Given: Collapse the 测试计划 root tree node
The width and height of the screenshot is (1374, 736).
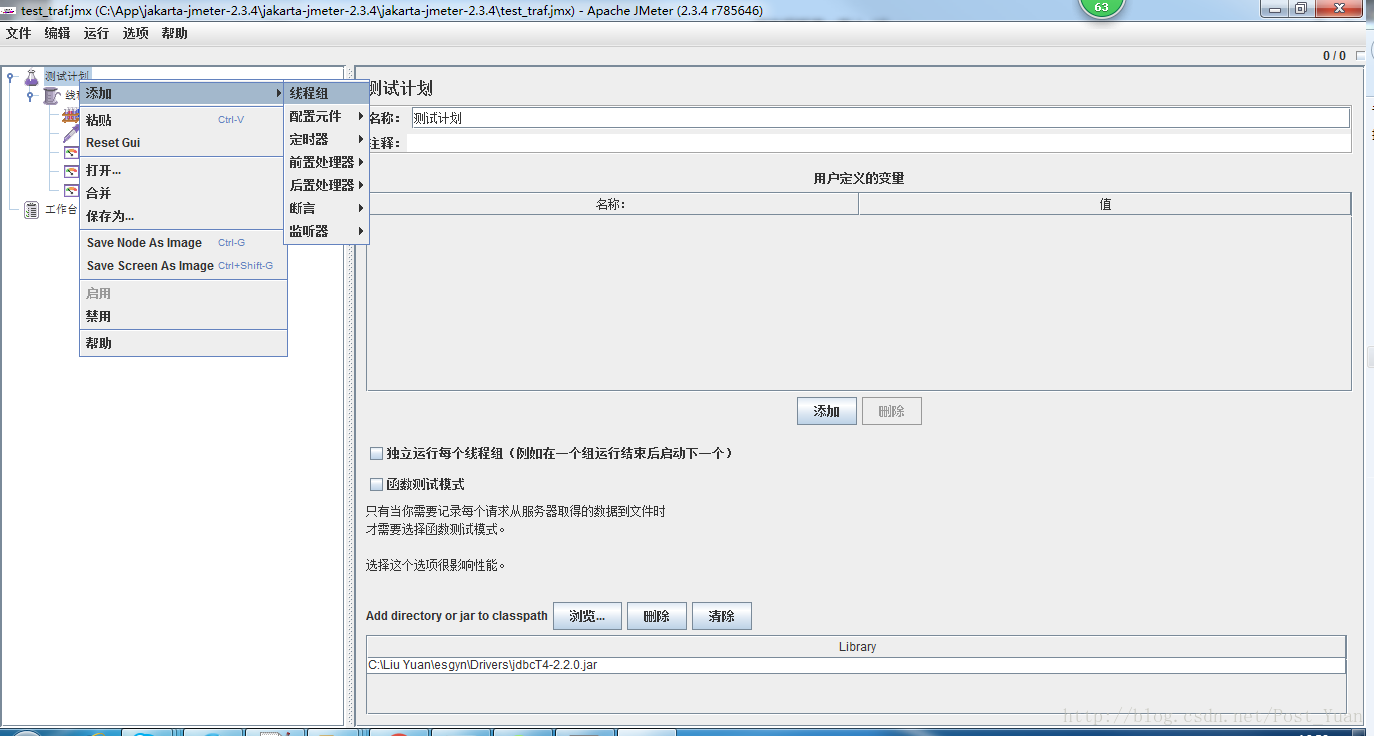Looking at the screenshot, I should point(10,77).
